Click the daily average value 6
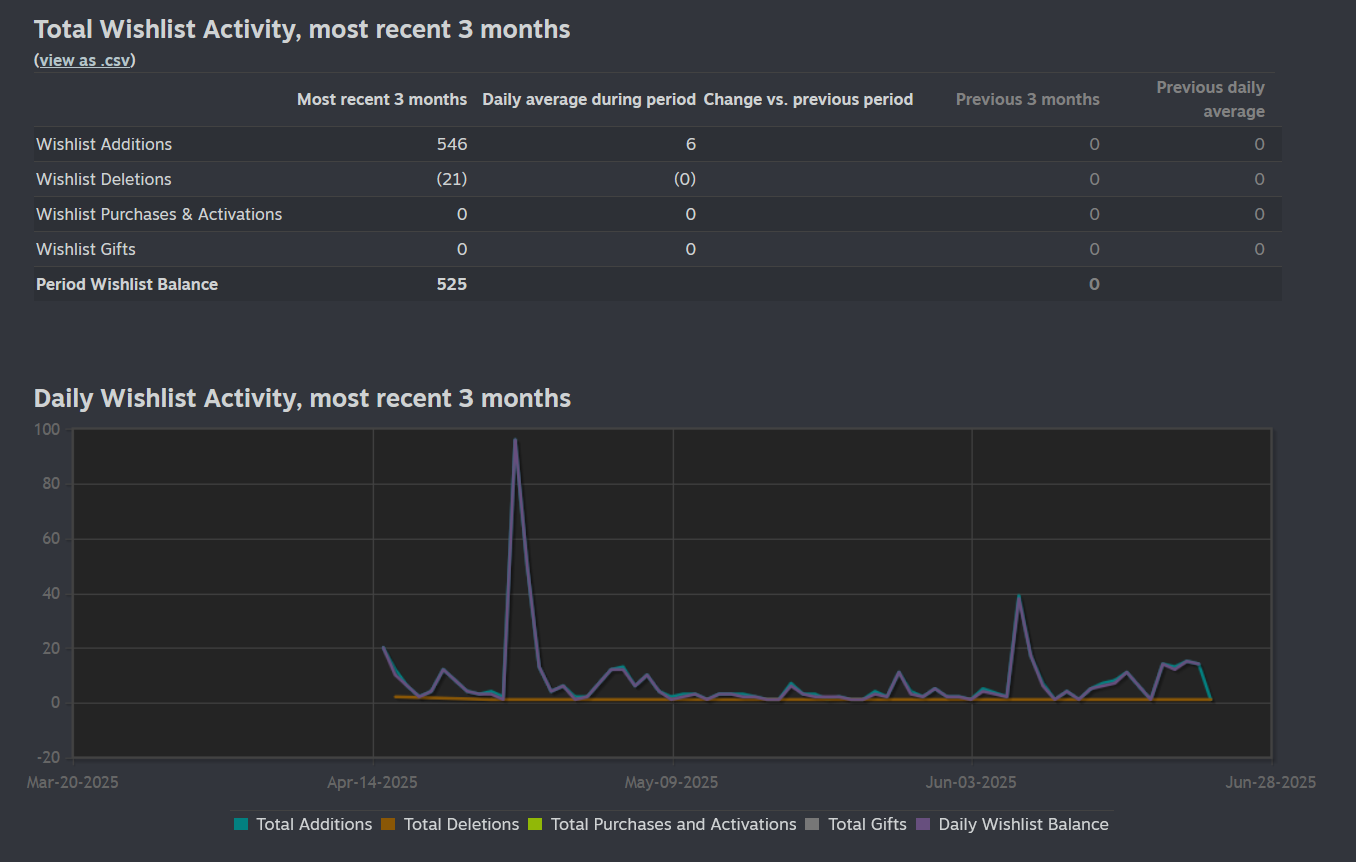This screenshot has width=1356, height=862. (691, 144)
